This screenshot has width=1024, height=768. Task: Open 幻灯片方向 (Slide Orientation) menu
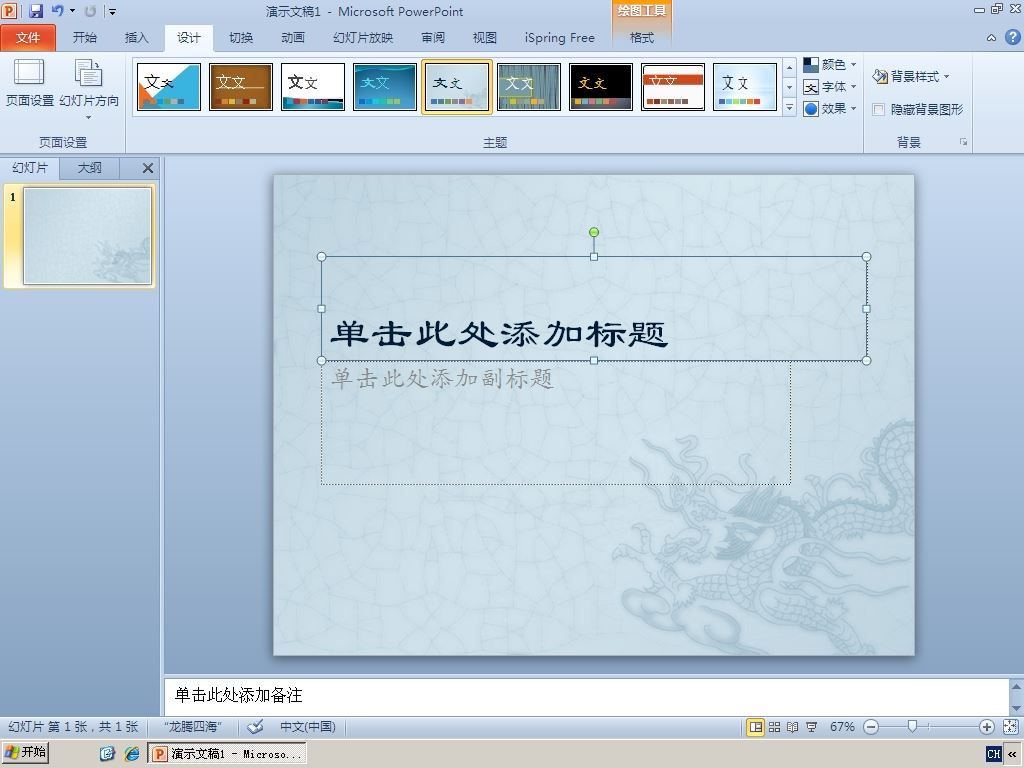point(89,89)
